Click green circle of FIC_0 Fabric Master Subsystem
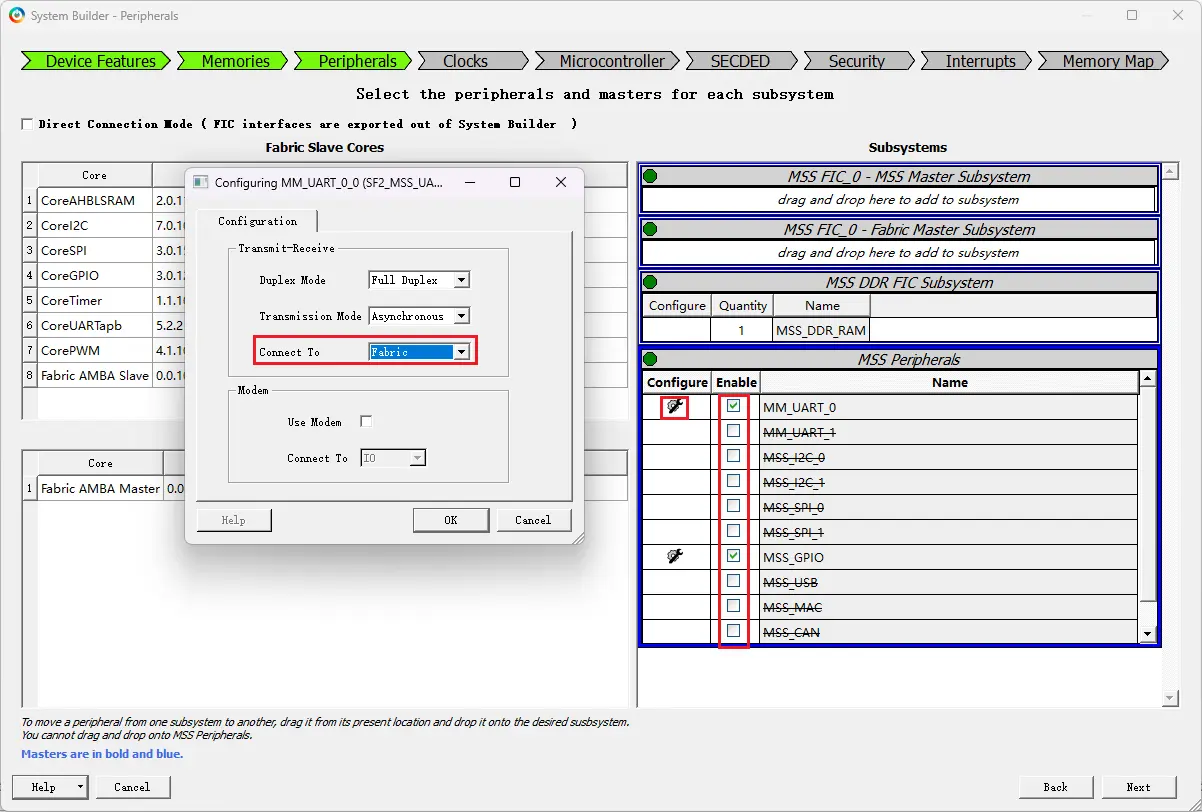This screenshot has width=1202, height=812. coord(650,229)
